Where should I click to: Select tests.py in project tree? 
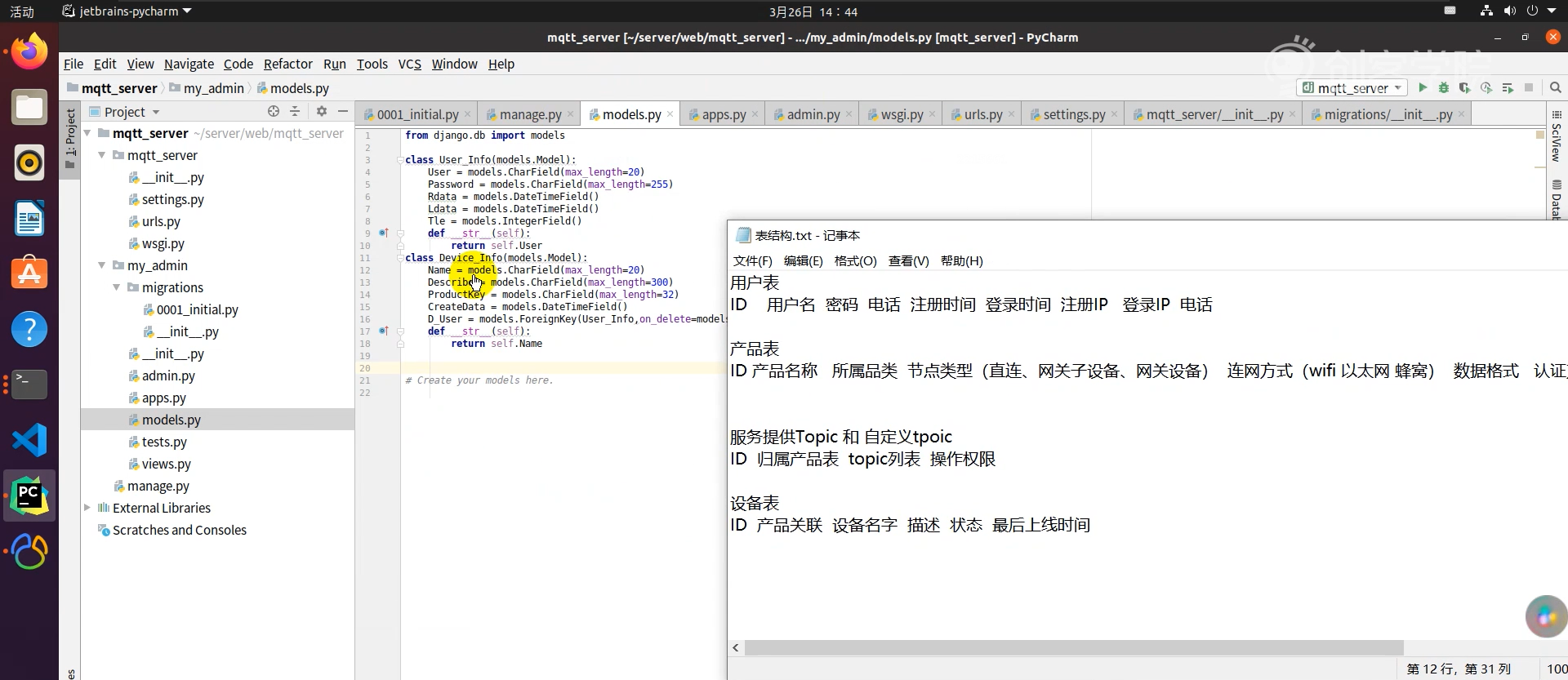coord(163,442)
